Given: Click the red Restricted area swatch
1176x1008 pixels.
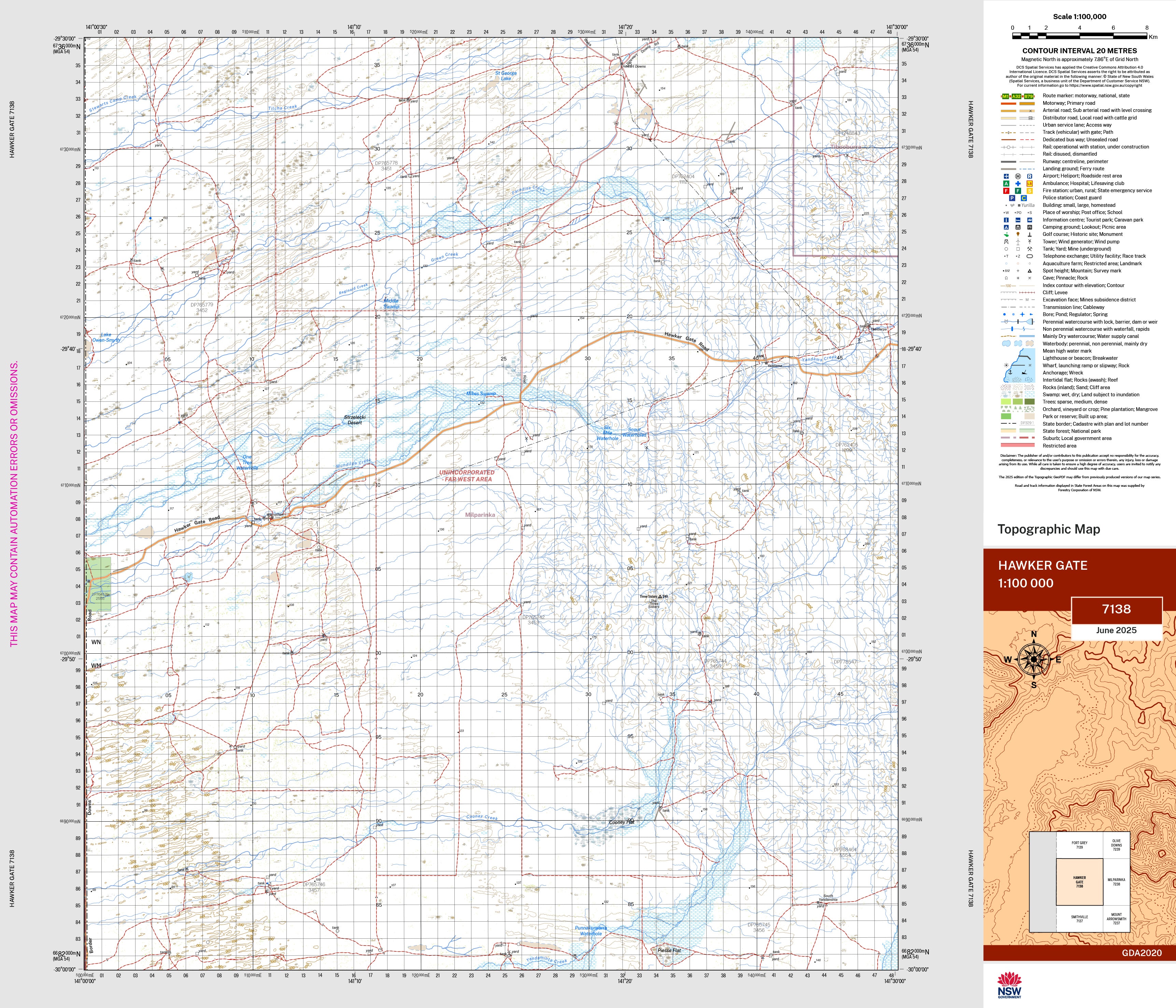Looking at the screenshot, I should tap(1018, 445).
